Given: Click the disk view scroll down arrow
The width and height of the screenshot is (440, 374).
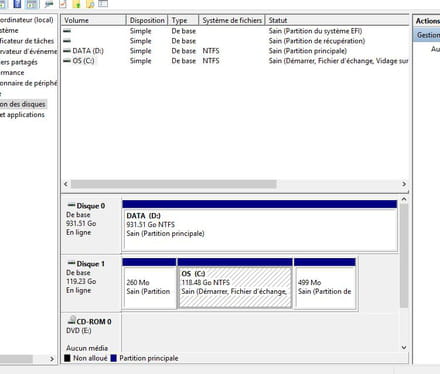Looking at the screenshot, I should (x=404, y=347).
